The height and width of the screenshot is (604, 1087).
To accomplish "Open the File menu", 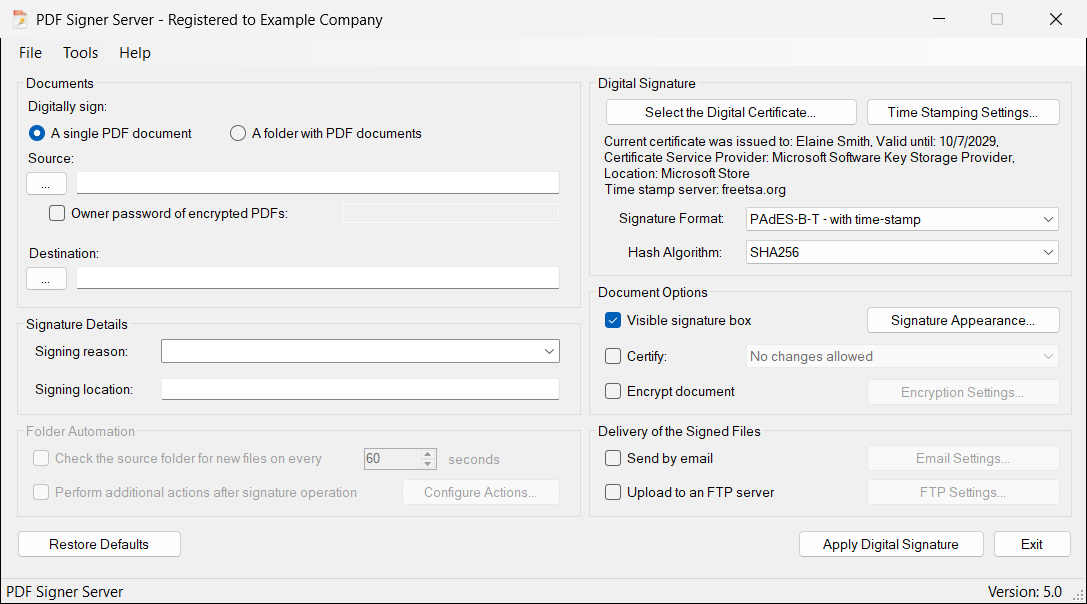I will (31, 53).
